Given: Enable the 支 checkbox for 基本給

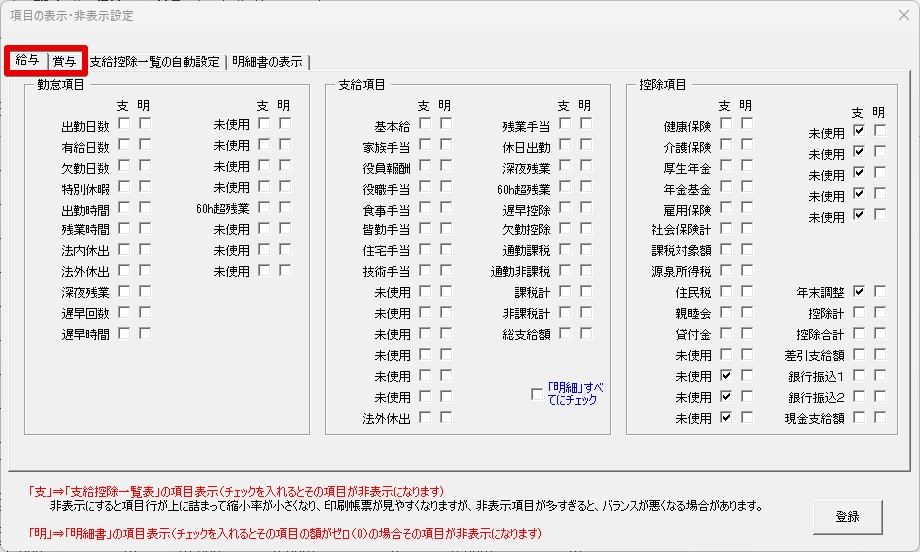Looking at the screenshot, I should click(x=425, y=124).
